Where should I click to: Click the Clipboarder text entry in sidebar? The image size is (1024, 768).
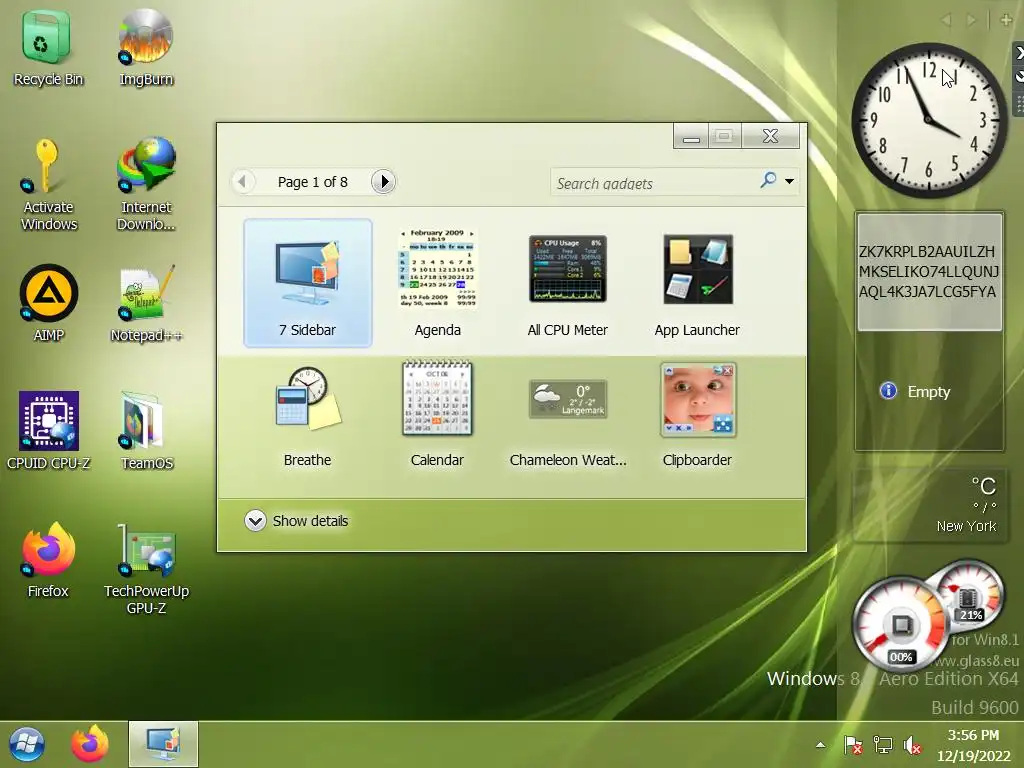tap(929, 272)
